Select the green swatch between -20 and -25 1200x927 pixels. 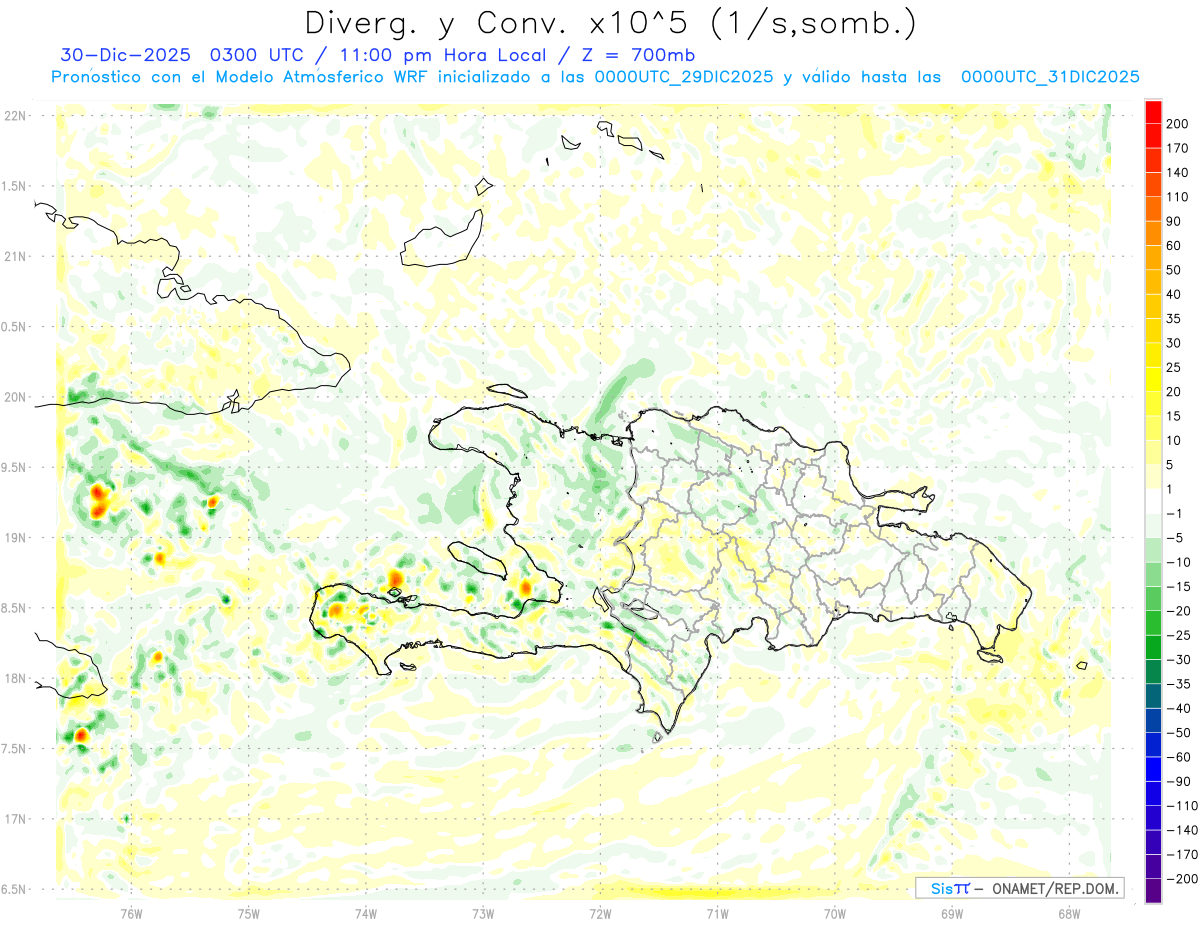pyautogui.click(x=1153, y=622)
